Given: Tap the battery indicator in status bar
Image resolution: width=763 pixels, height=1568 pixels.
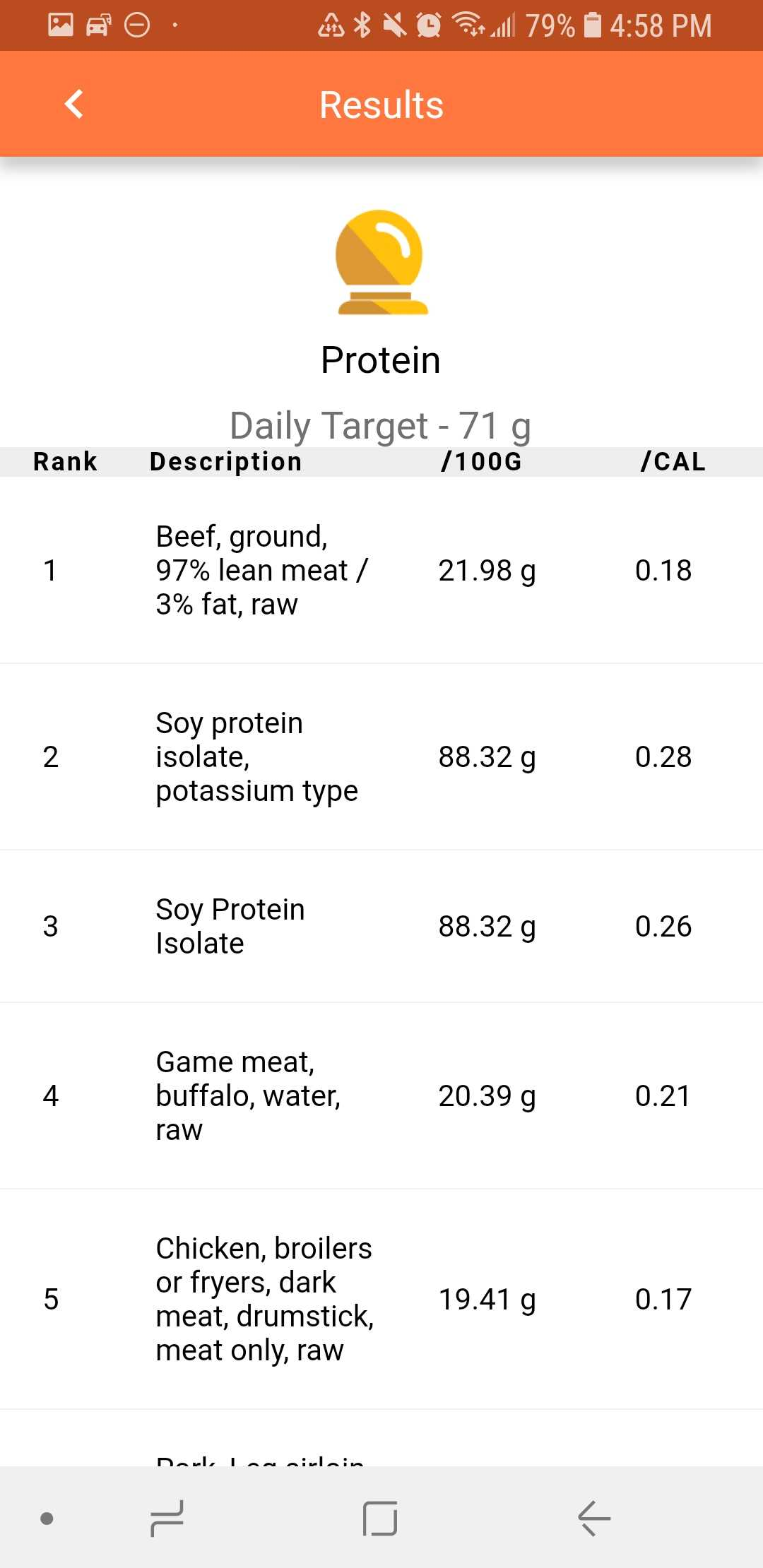Looking at the screenshot, I should point(593,25).
